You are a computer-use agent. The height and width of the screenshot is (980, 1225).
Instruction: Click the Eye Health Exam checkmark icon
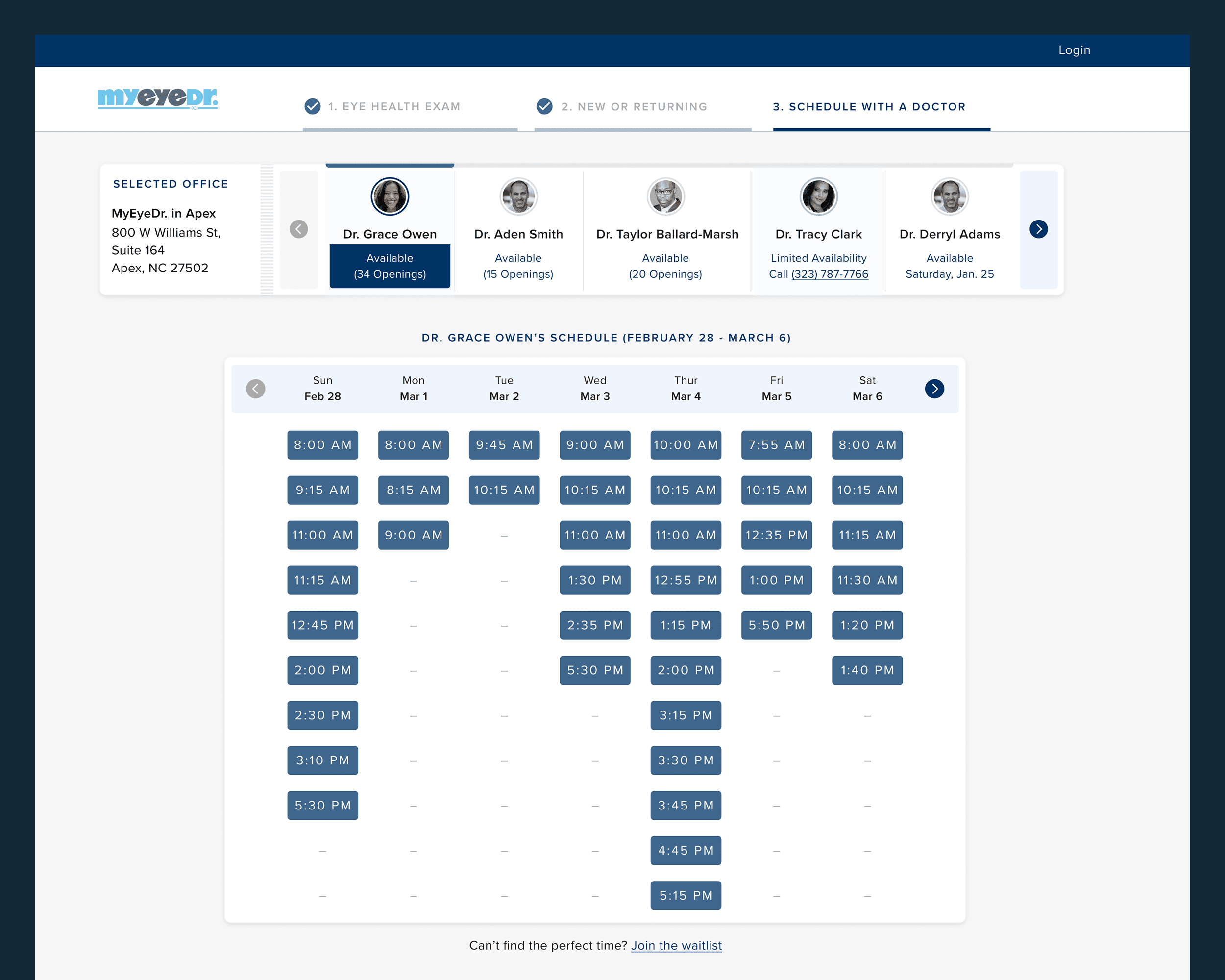click(313, 106)
